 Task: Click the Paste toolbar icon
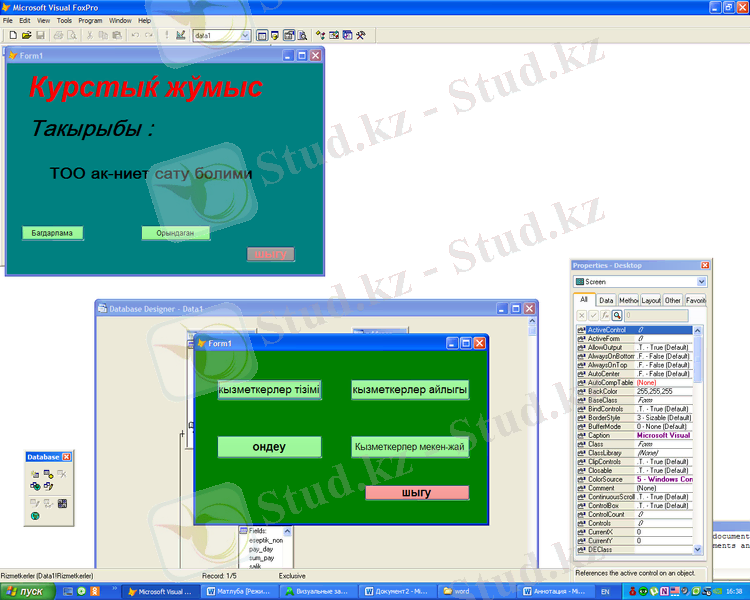117,35
